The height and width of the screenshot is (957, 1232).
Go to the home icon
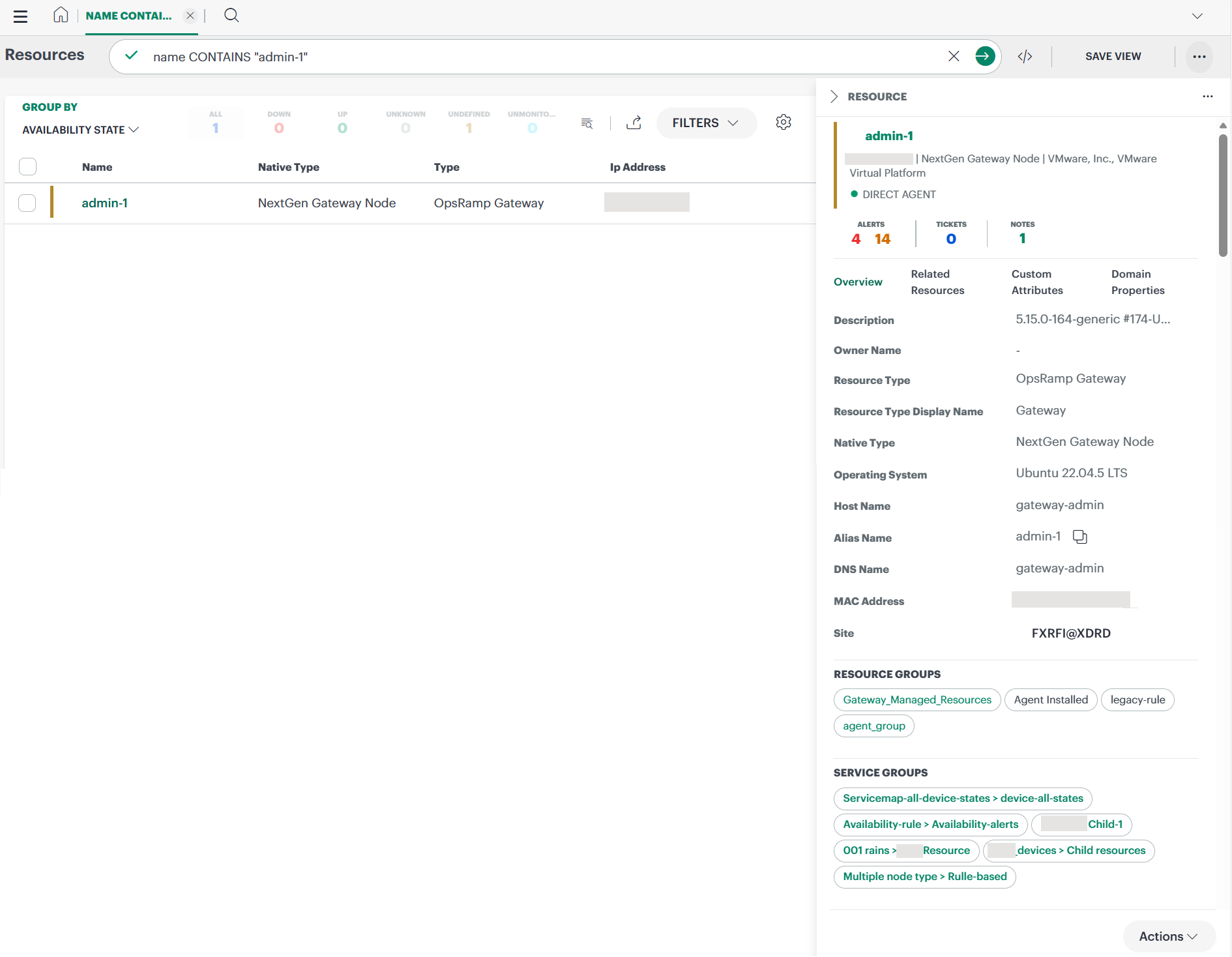pyautogui.click(x=61, y=15)
